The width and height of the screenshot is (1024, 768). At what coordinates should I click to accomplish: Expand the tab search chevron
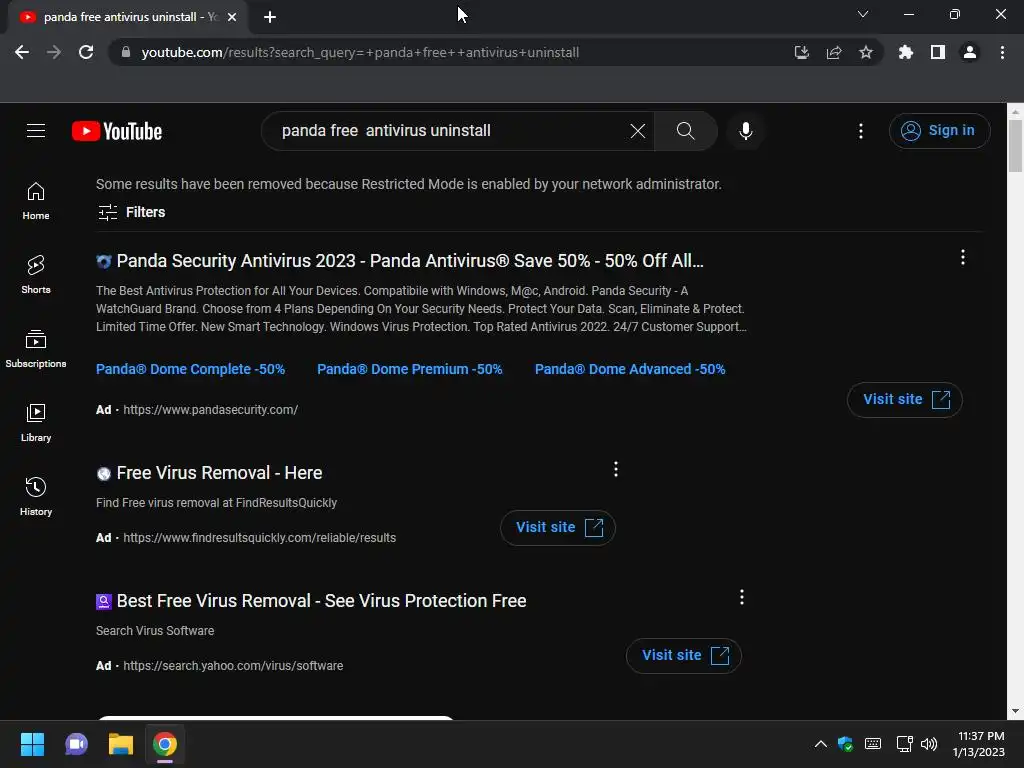click(863, 14)
